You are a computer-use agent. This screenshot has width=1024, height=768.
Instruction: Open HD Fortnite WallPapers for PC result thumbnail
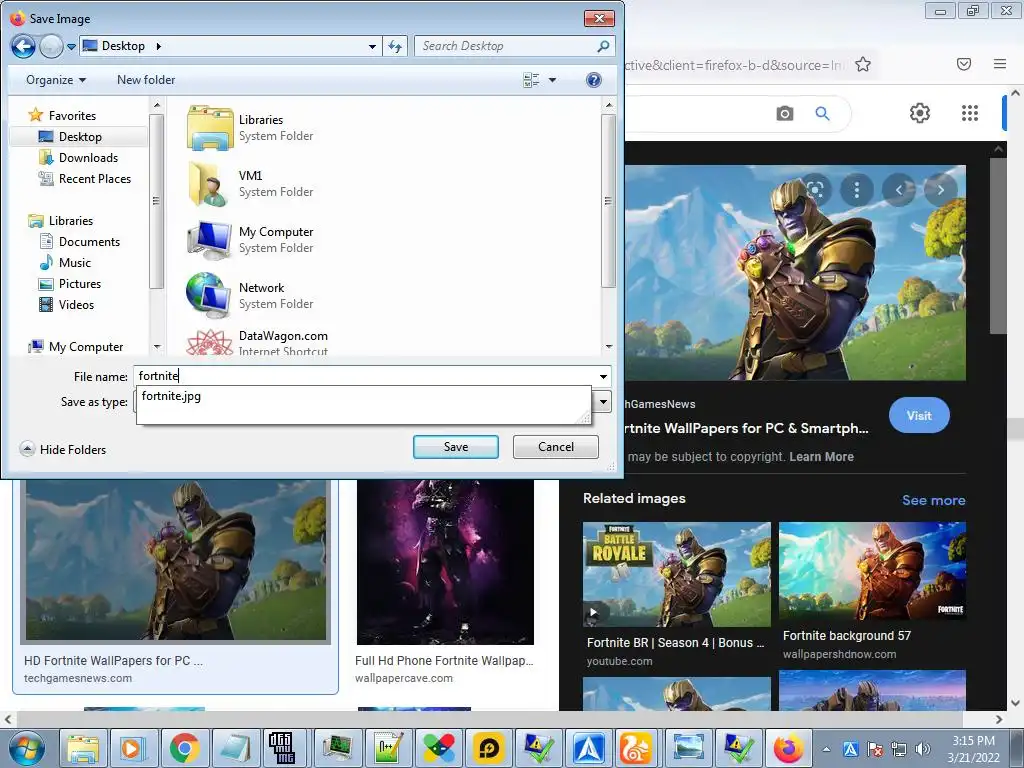tap(175, 562)
